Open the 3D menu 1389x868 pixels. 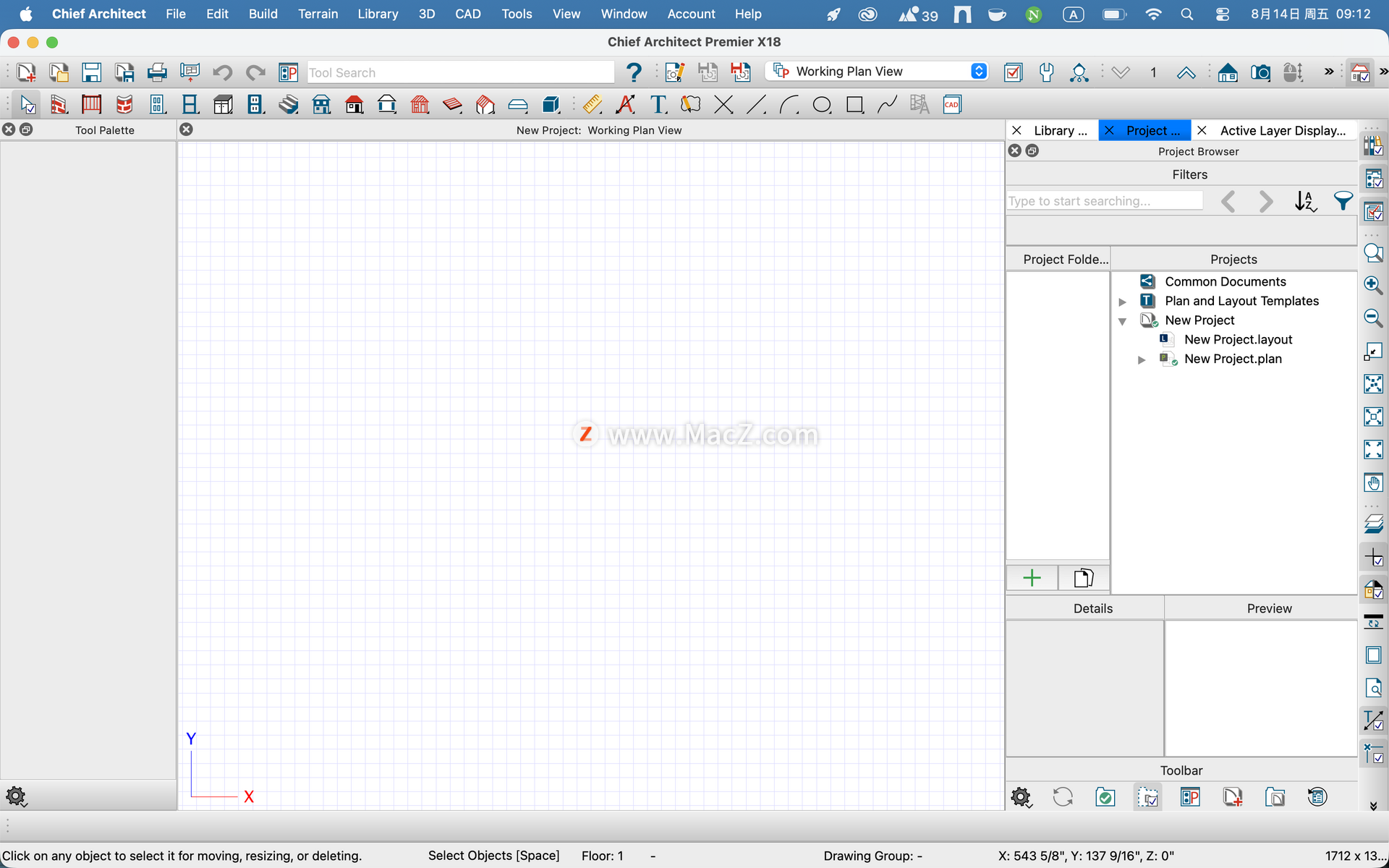coord(427,14)
